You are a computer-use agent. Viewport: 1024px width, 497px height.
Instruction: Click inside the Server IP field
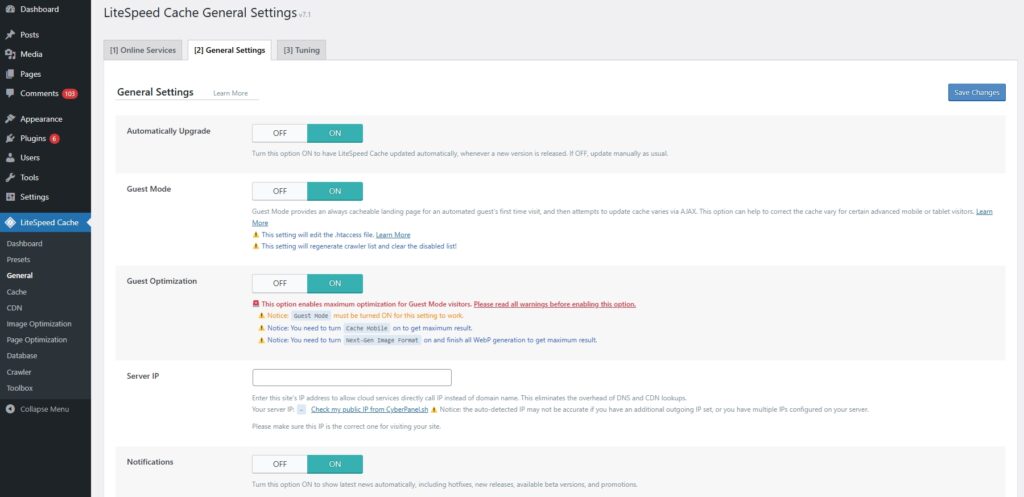coord(352,377)
